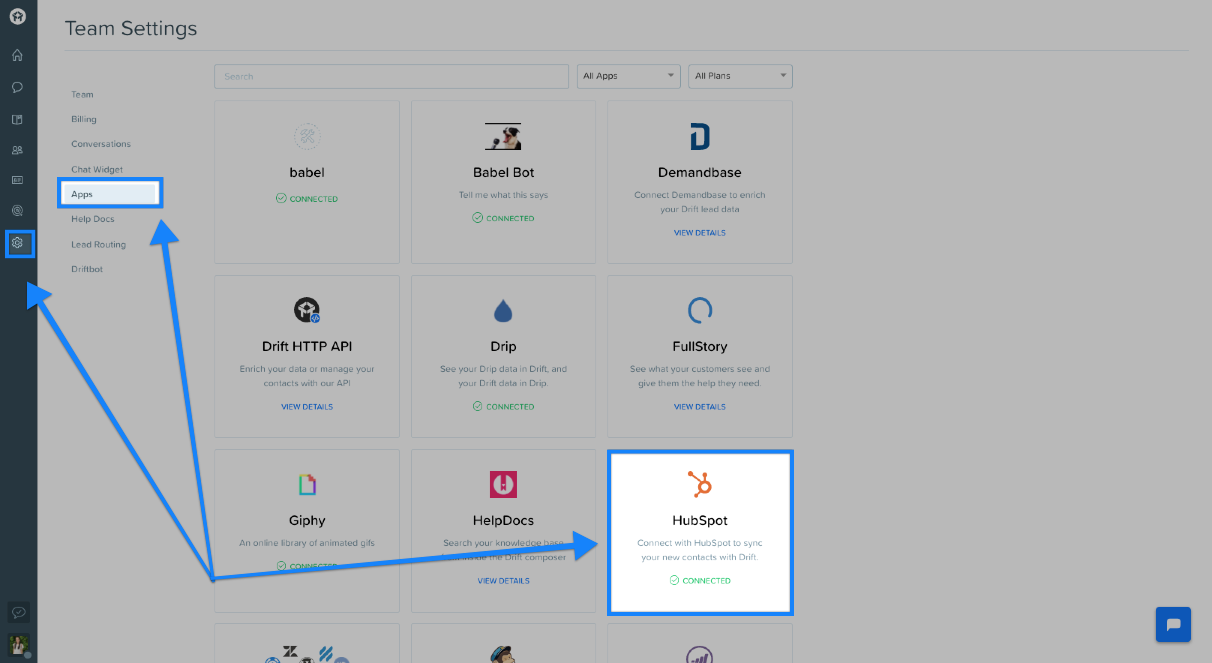Click View Details under Drift HTTP API
Viewport: 1212px width, 663px height.
(x=307, y=407)
